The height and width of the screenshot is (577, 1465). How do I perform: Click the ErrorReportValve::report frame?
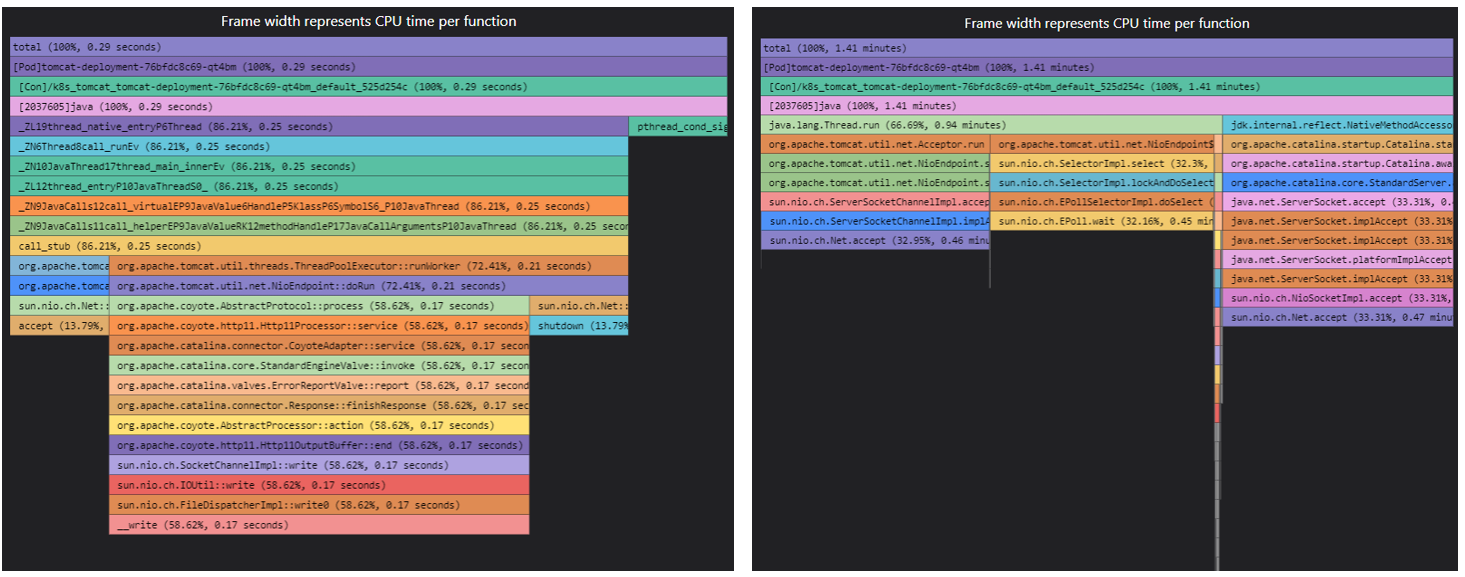[319, 385]
